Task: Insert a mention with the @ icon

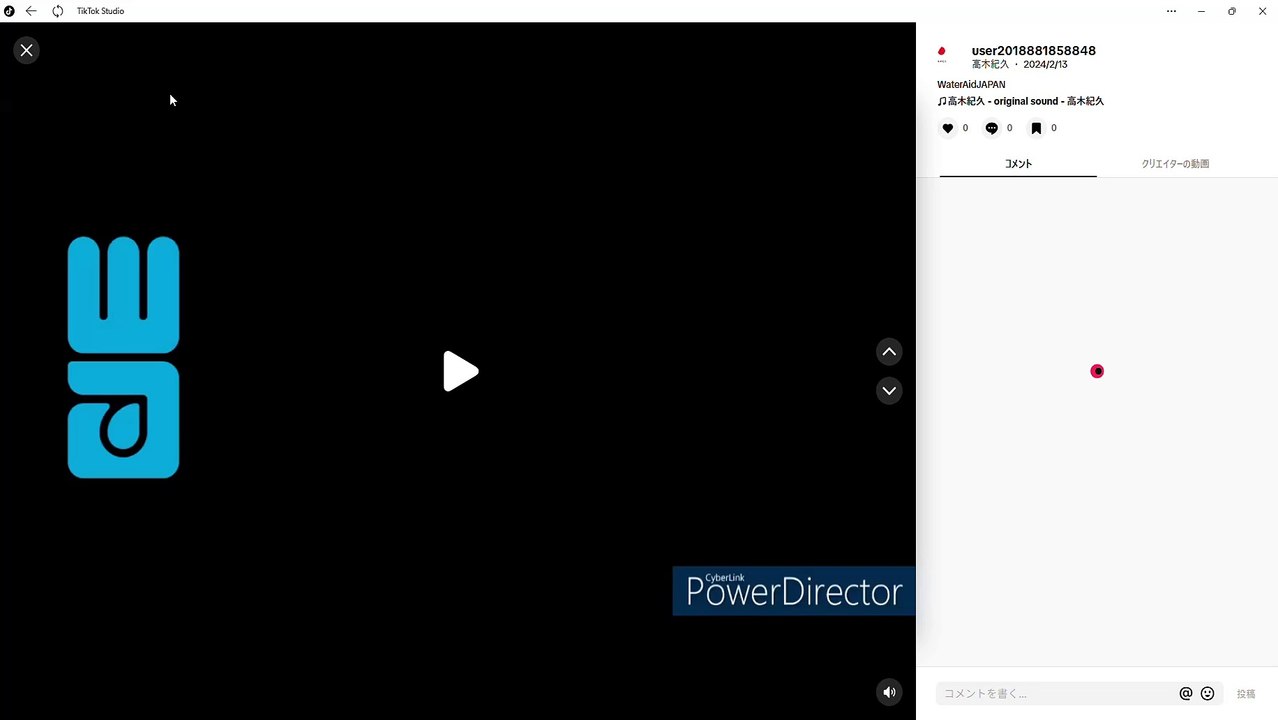Action: click(1186, 693)
